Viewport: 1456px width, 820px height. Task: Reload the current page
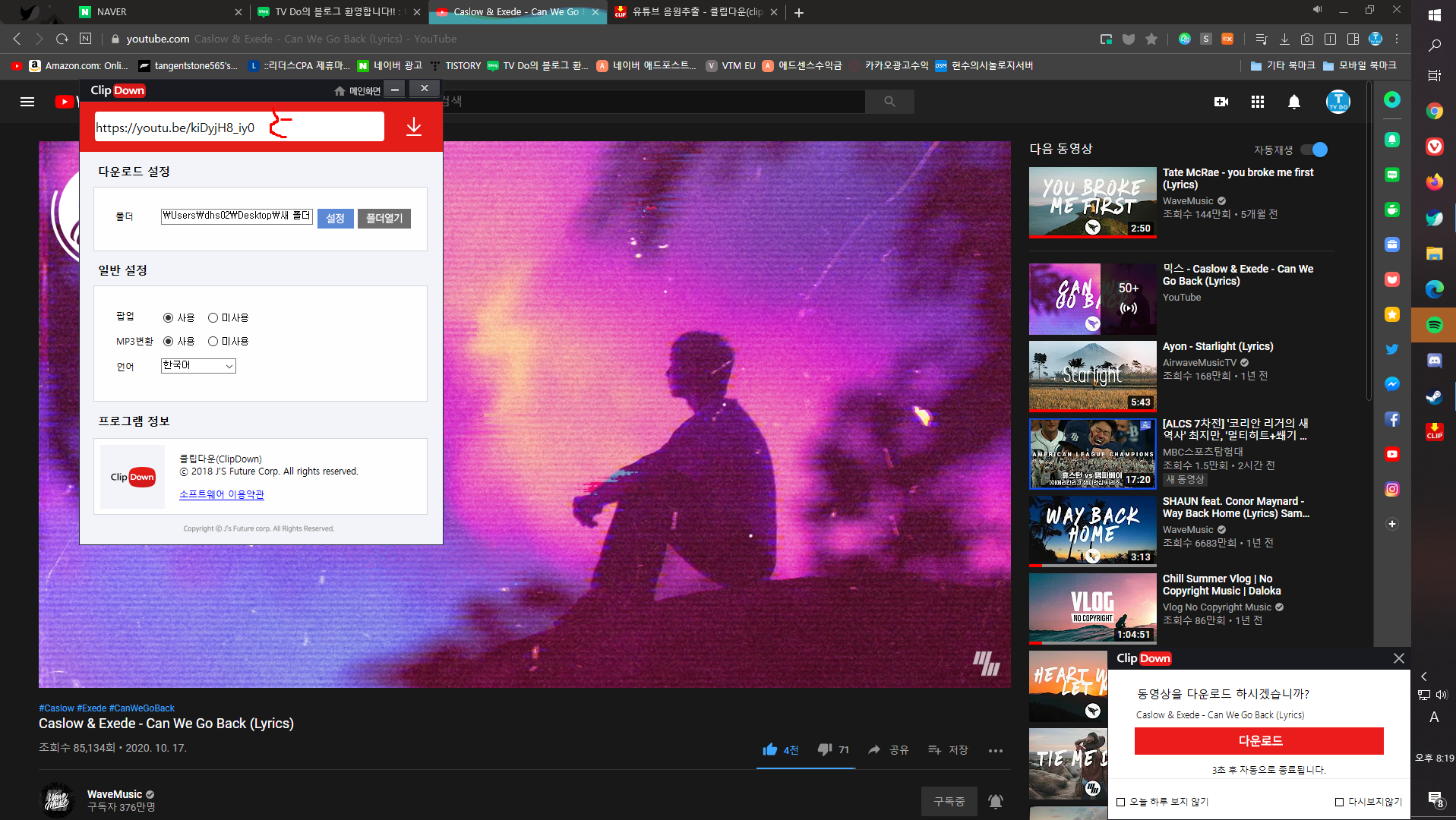62,39
